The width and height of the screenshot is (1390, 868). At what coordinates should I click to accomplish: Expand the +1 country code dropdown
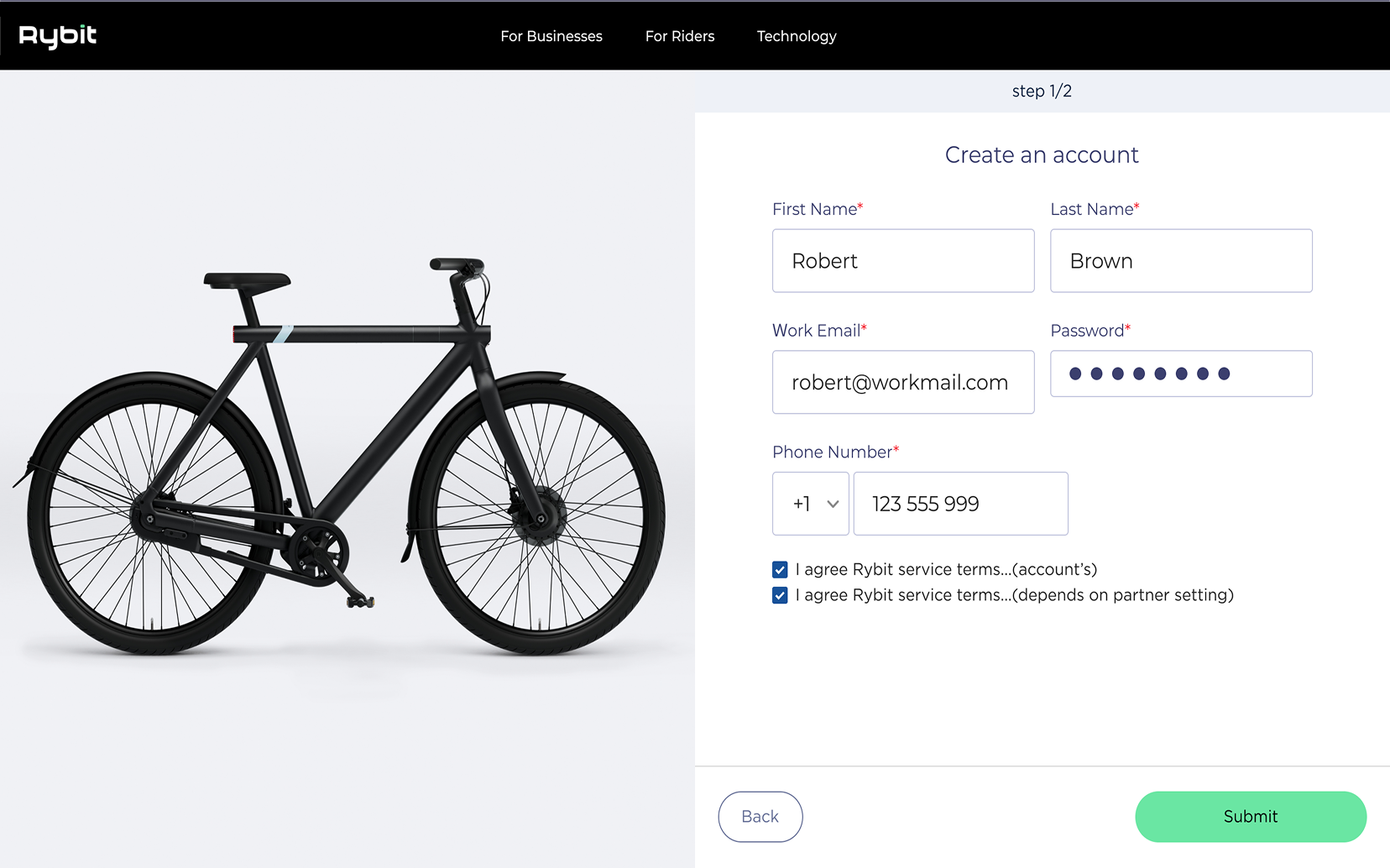point(811,504)
